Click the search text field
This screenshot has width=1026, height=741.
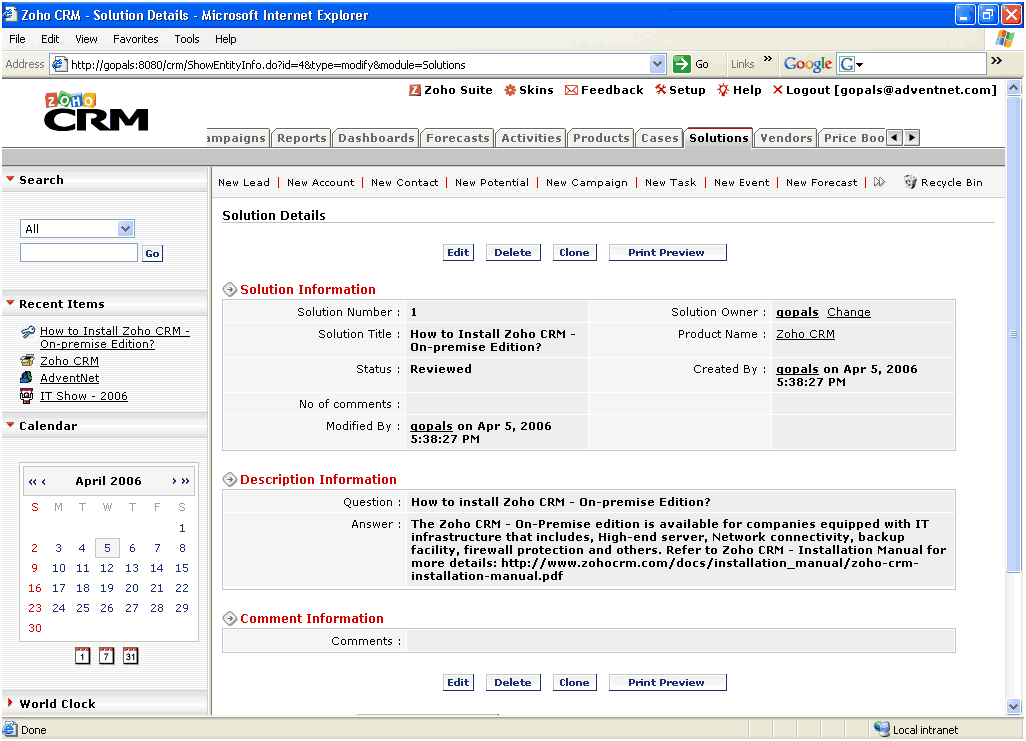point(79,253)
